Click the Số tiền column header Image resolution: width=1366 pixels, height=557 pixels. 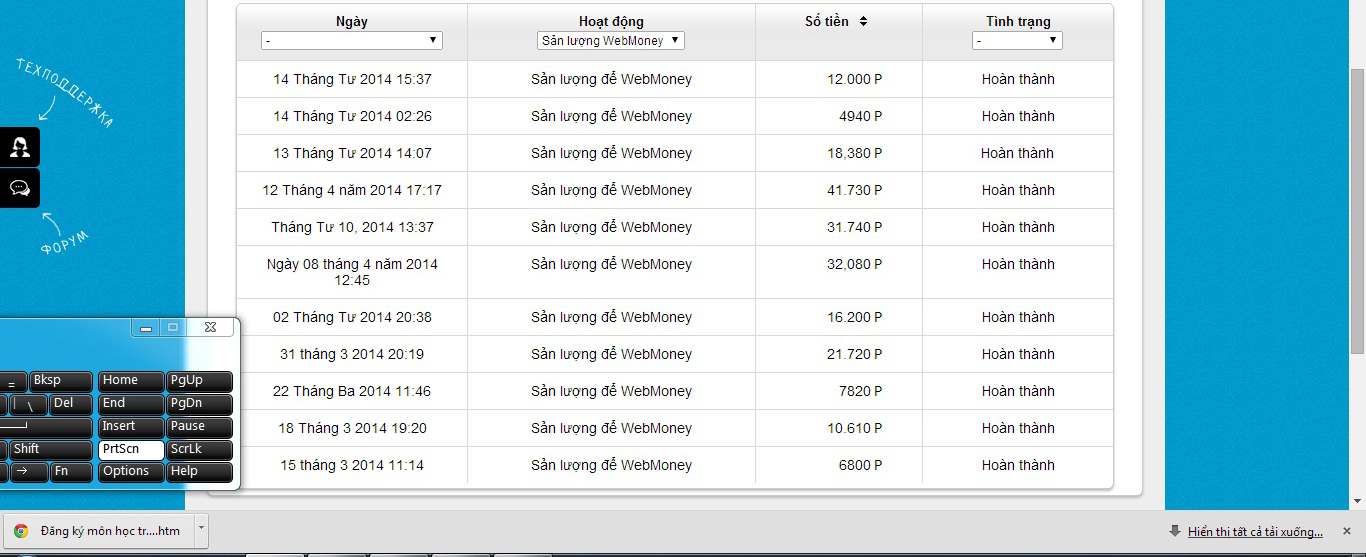pyautogui.click(x=828, y=21)
